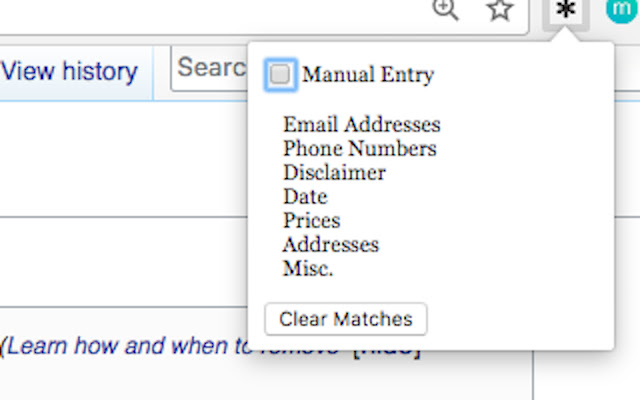Select Email Addresses in the popup list
The width and height of the screenshot is (640, 400).
361,125
